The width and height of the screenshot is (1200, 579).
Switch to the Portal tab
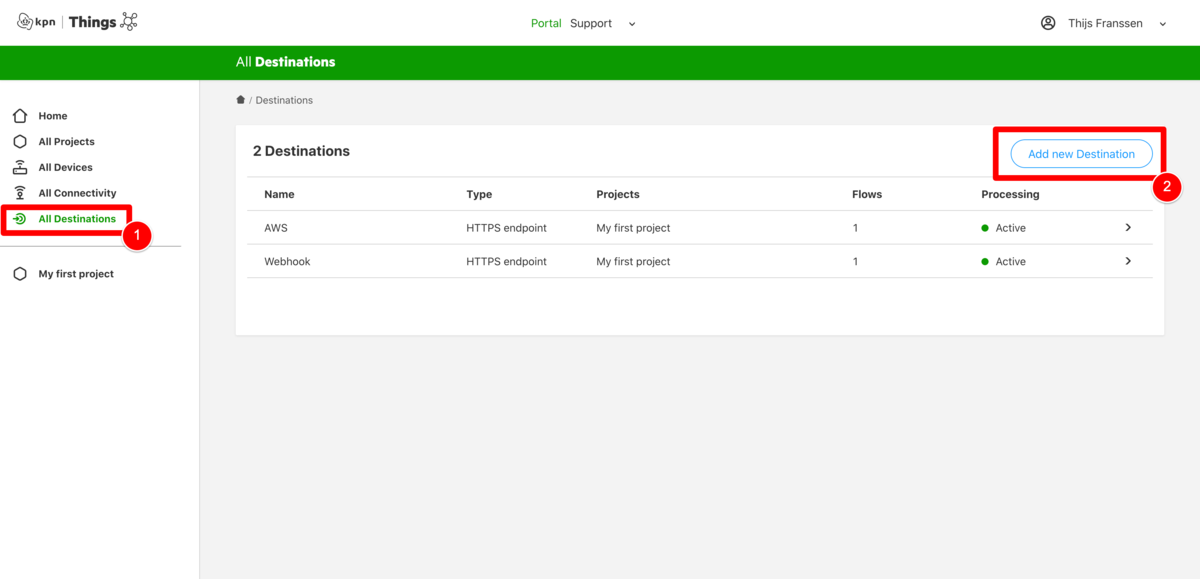tap(546, 23)
